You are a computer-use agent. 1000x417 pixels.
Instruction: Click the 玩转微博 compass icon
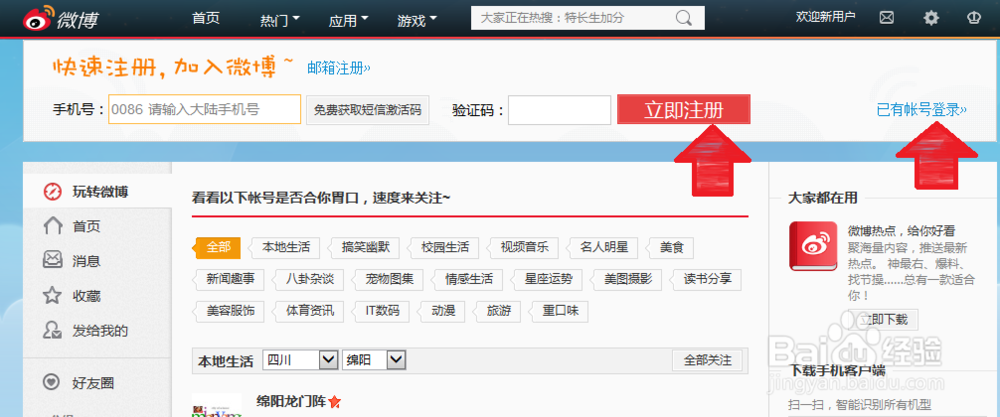click(52, 191)
